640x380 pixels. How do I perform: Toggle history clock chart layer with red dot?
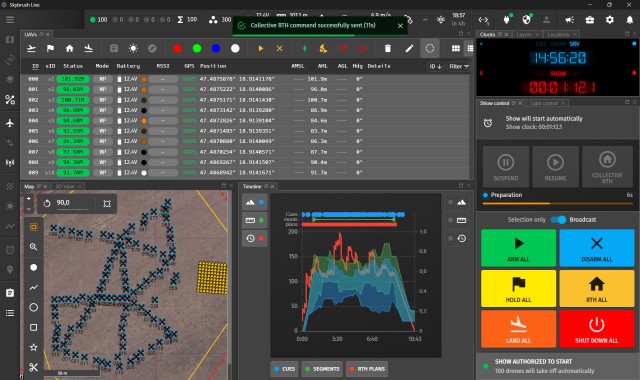click(x=254, y=238)
